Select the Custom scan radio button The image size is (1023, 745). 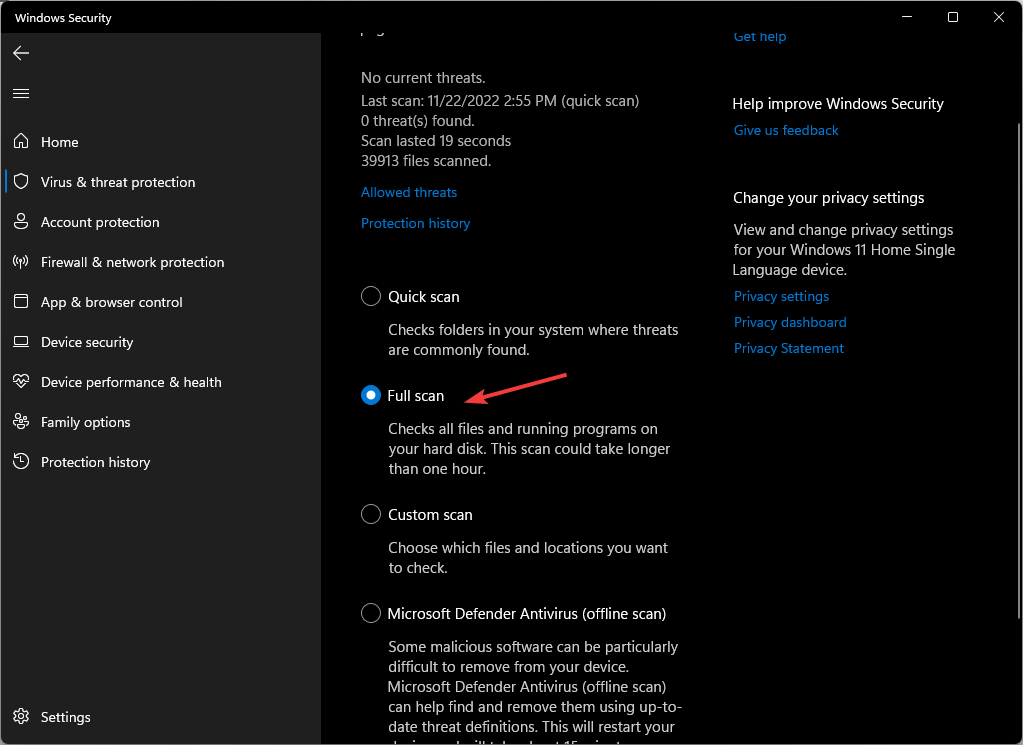pyautogui.click(x=371, y=514)
